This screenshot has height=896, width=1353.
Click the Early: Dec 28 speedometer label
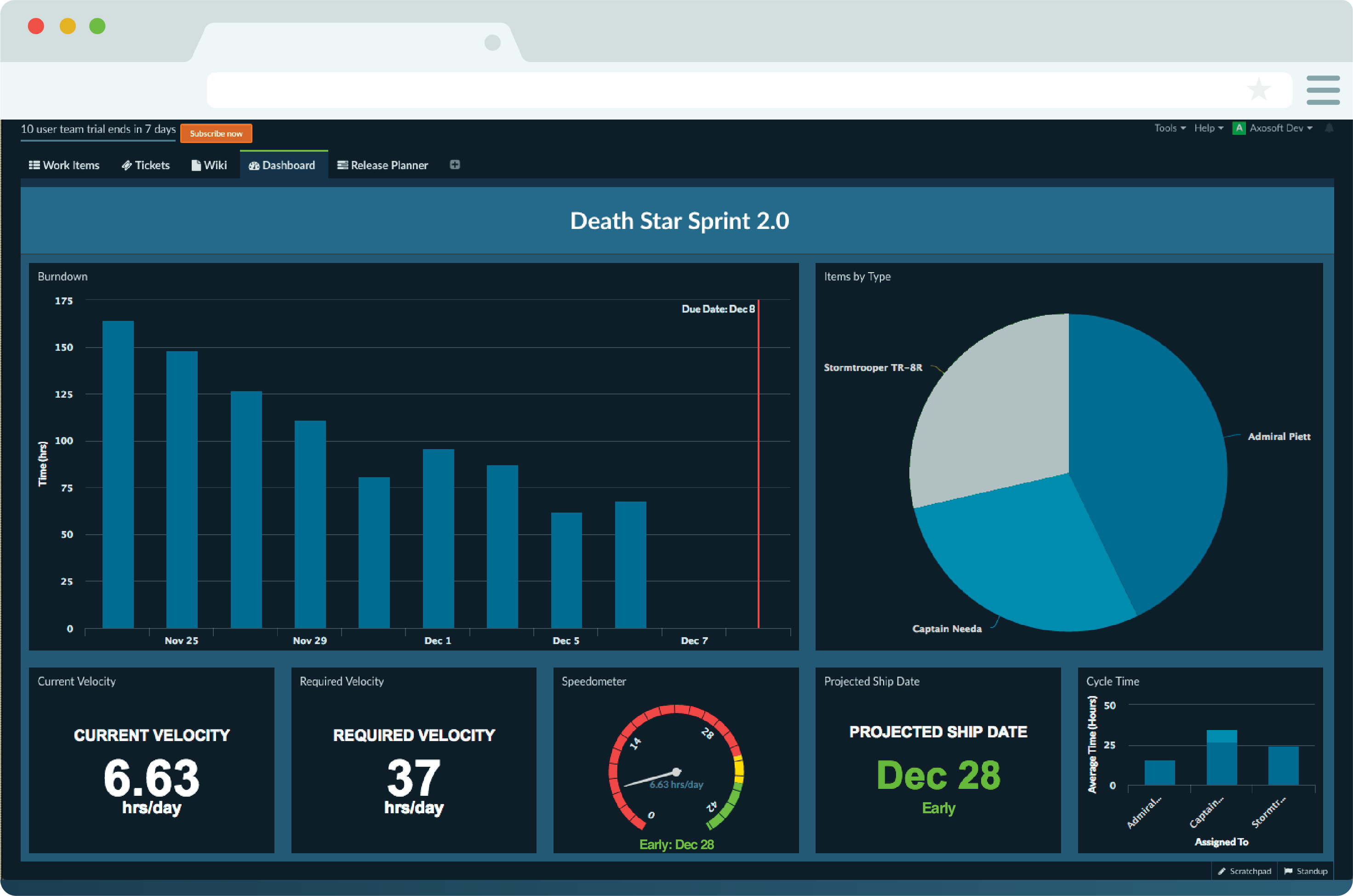(x=676, y=845)
